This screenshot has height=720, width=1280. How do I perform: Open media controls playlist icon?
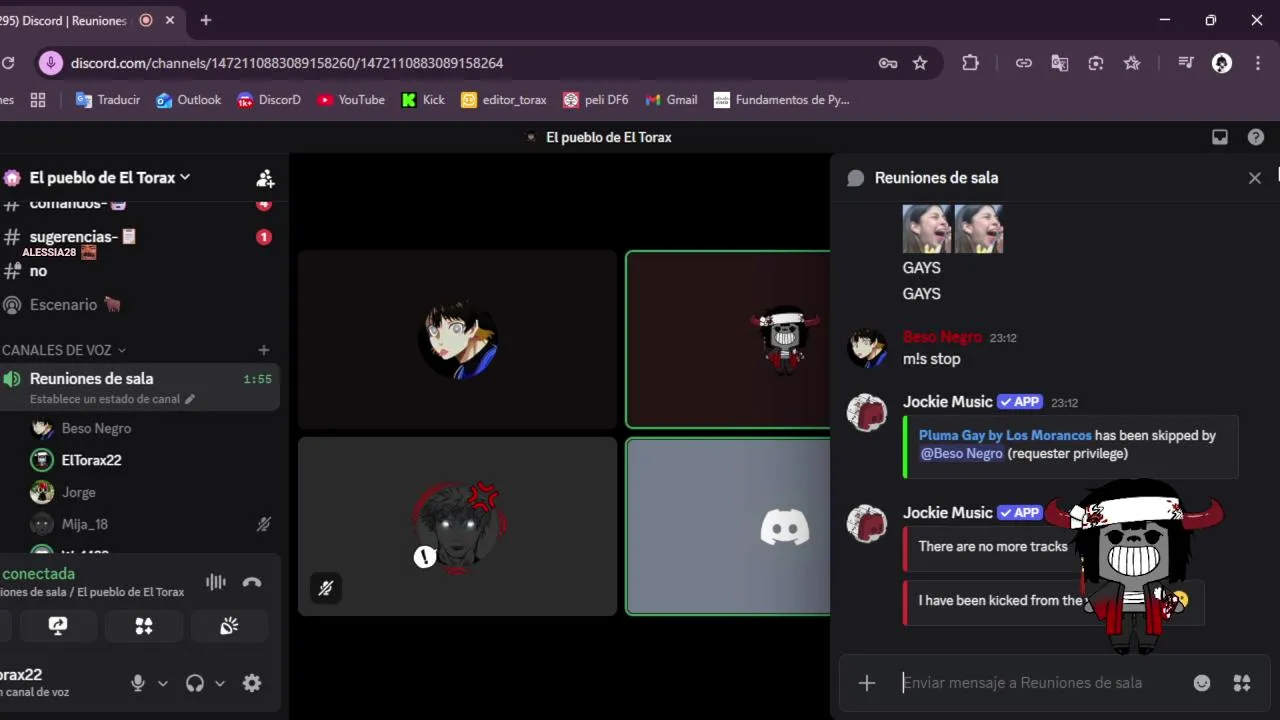pyautogui.click(x=1186, y=63)
